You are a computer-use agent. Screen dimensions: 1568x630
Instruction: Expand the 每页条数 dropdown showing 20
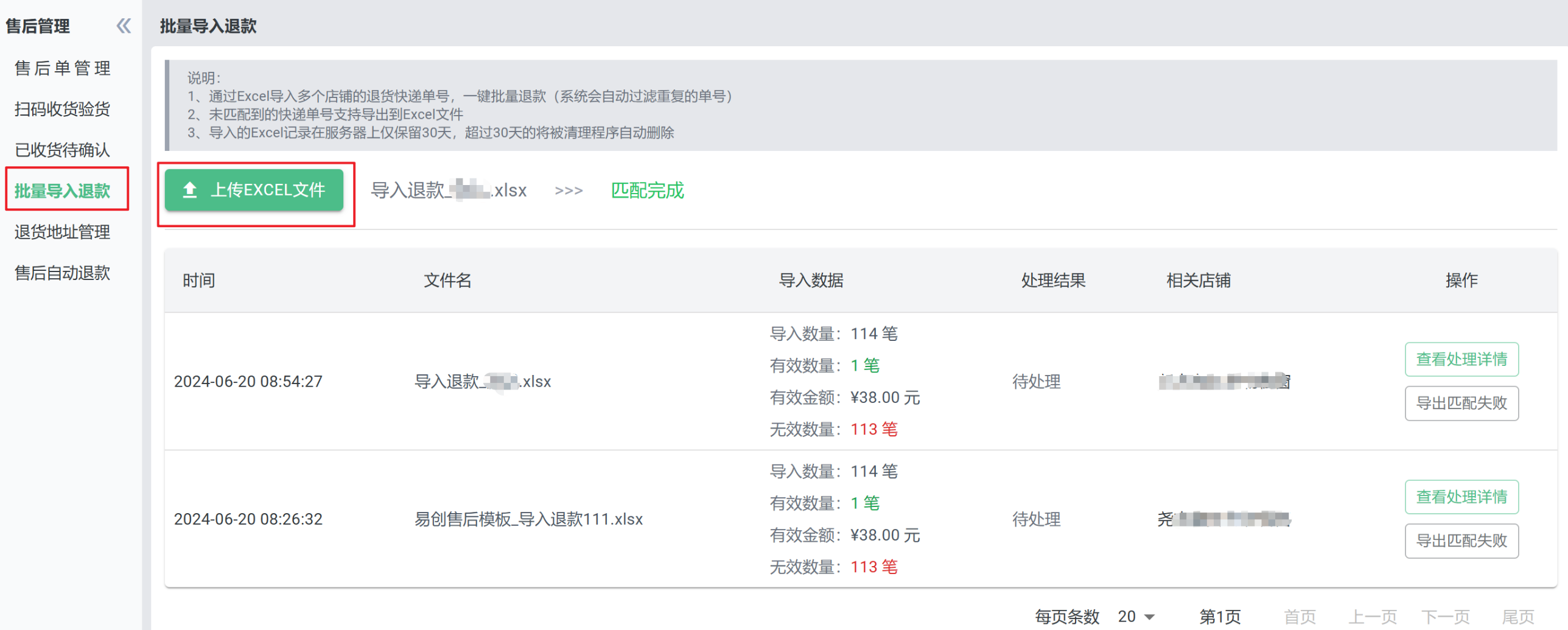(x=1135, y=616)
